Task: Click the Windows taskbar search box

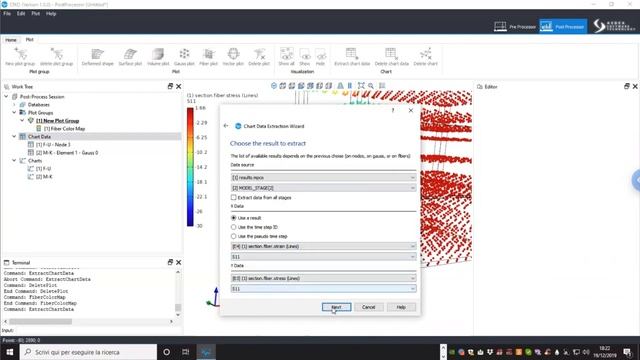Action: [x=88, y=352]
